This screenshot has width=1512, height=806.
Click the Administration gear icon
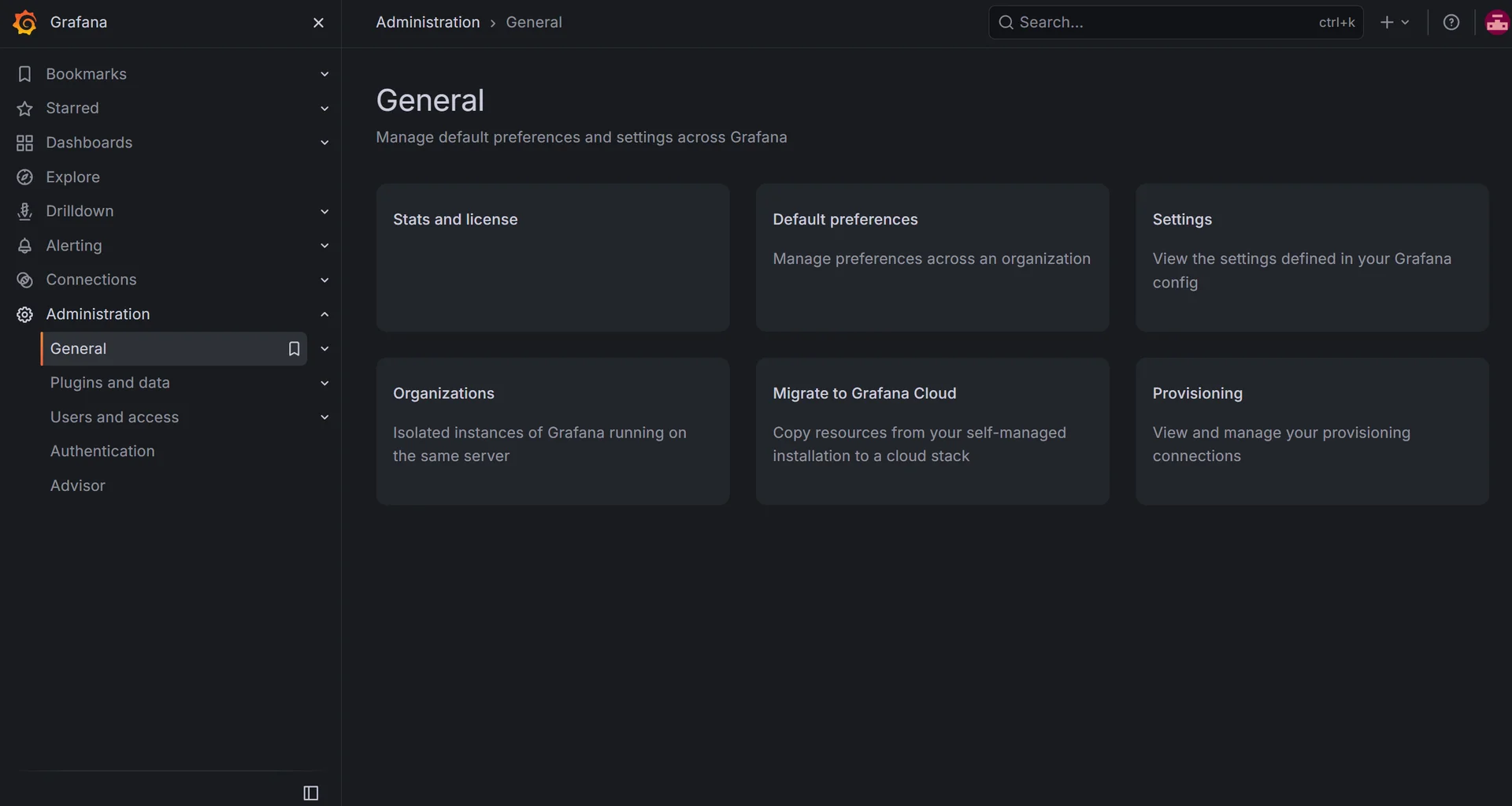click(x=24, y=314)
